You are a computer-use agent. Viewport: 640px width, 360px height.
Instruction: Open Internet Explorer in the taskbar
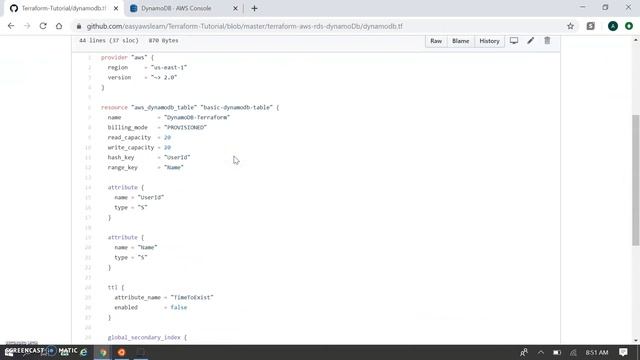(84, 352)
